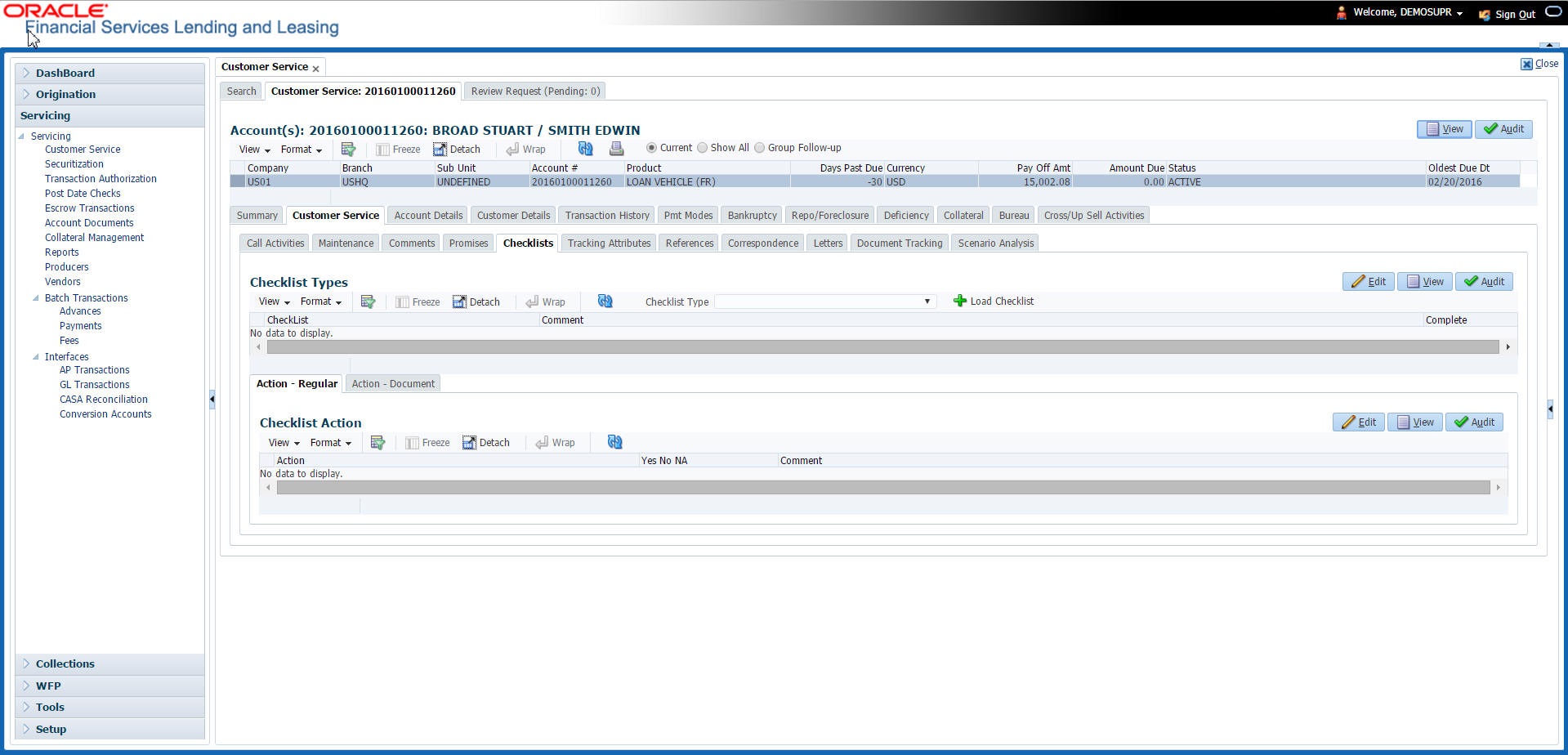Switch to the Action - Document tab
Screen dimensions: 1568x755
(x=393, y=383)
